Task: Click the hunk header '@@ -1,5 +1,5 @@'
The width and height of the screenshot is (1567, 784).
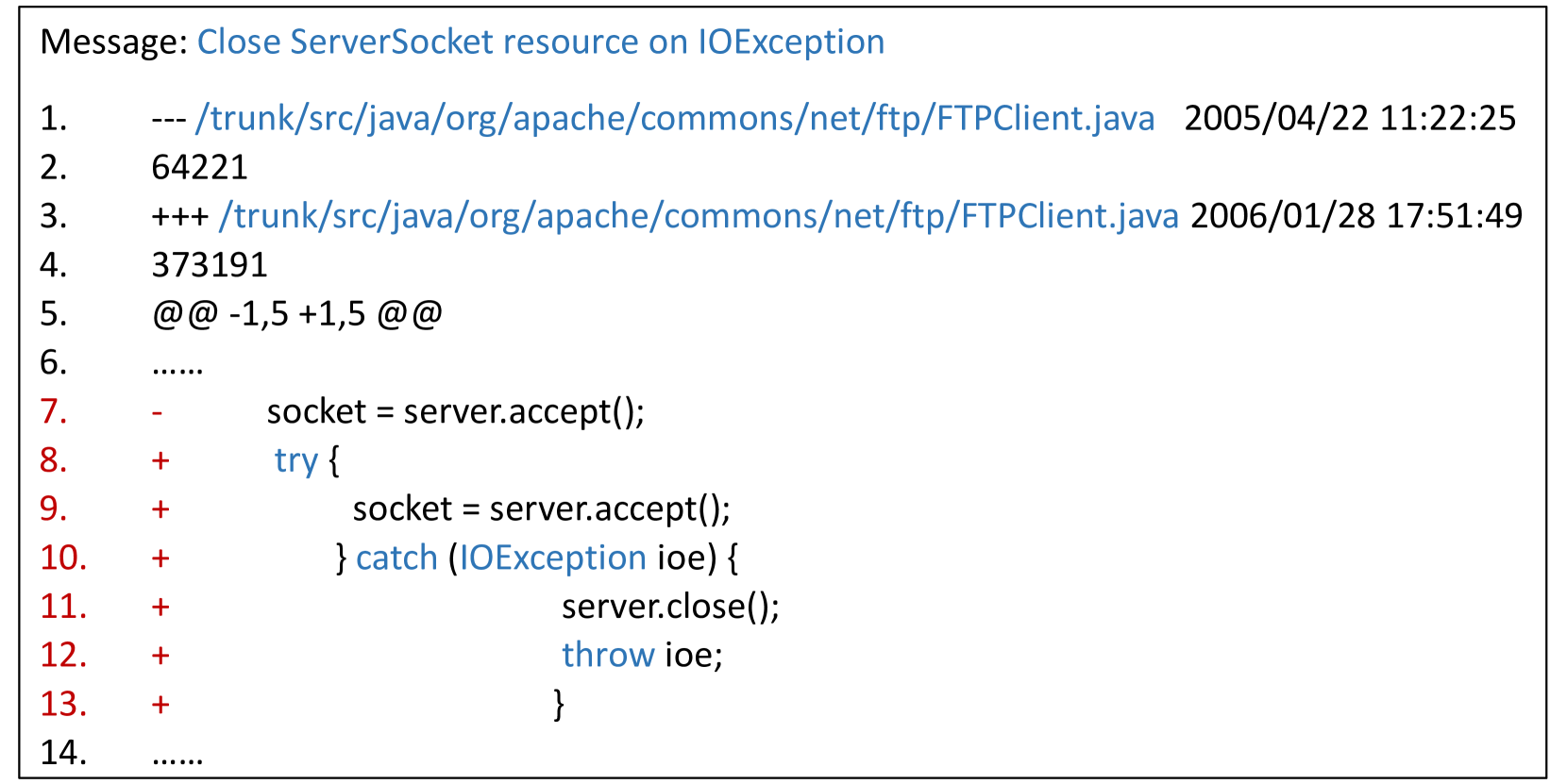Action: click(x=296, y=314)
